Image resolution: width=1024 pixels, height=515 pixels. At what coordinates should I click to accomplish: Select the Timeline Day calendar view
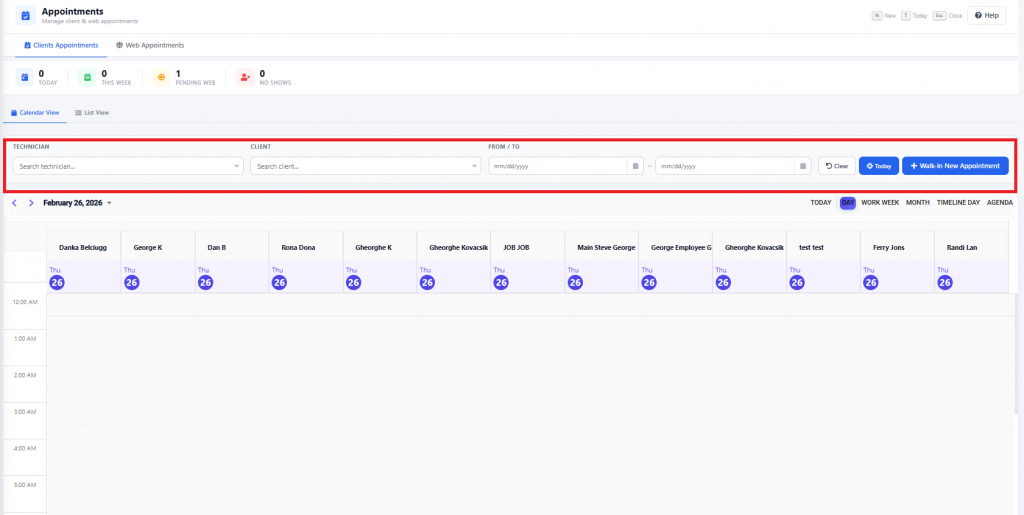(958, 203)
